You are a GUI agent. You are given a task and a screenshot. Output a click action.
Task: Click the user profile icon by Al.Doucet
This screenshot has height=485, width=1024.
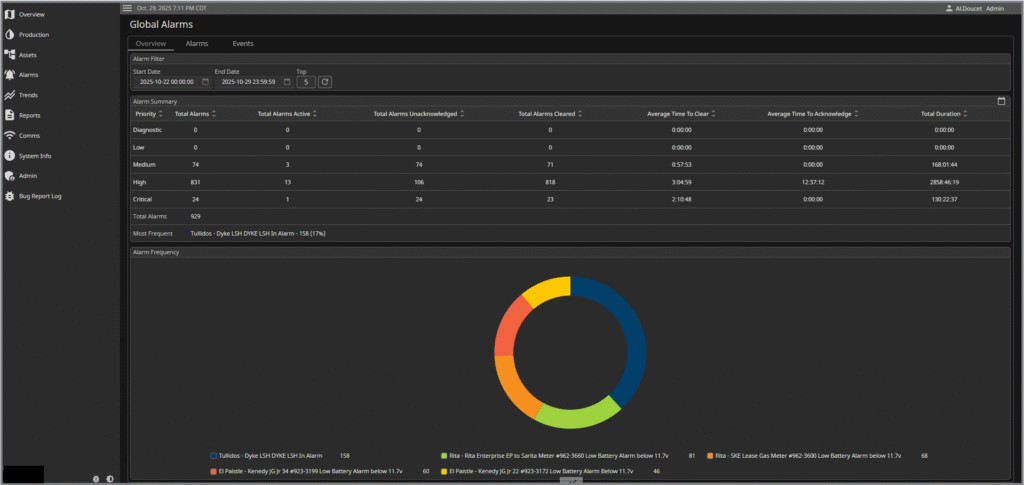[949, 8]
